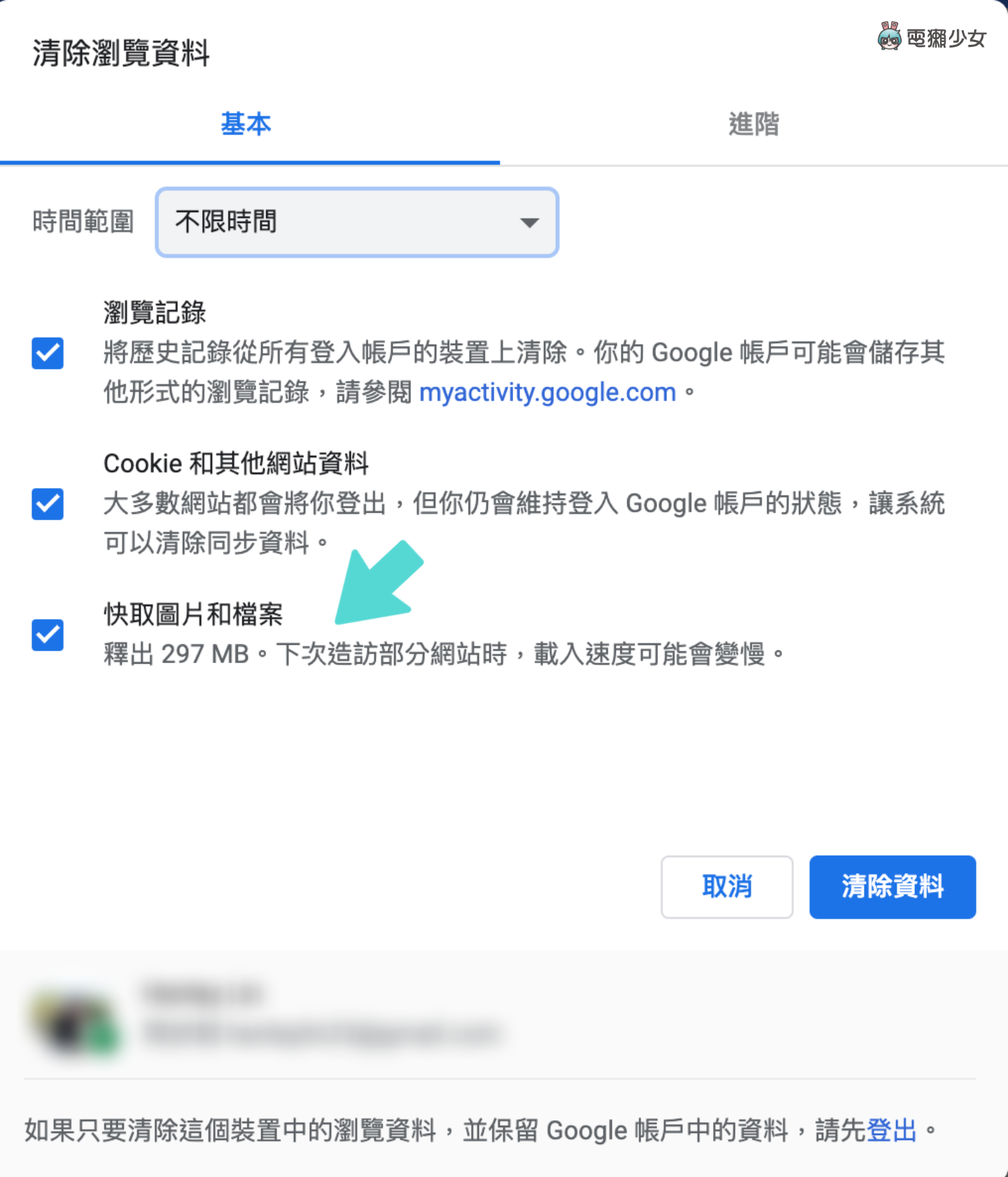Viewport: 1008px width, 1177px height.
Task: Click the Cookie 和其他網站資料 option title
Action: [x=236, y=463]
